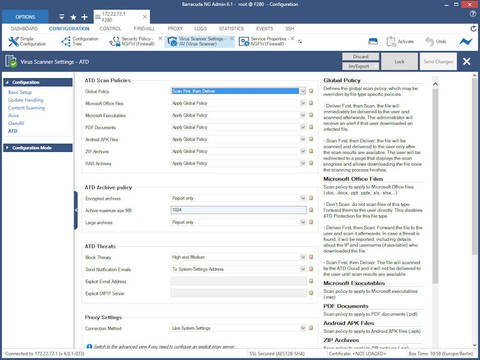This screenshot has height=360, width=480.
Task: Click help panel scroll up arrow
Action: tap(435, 84)
